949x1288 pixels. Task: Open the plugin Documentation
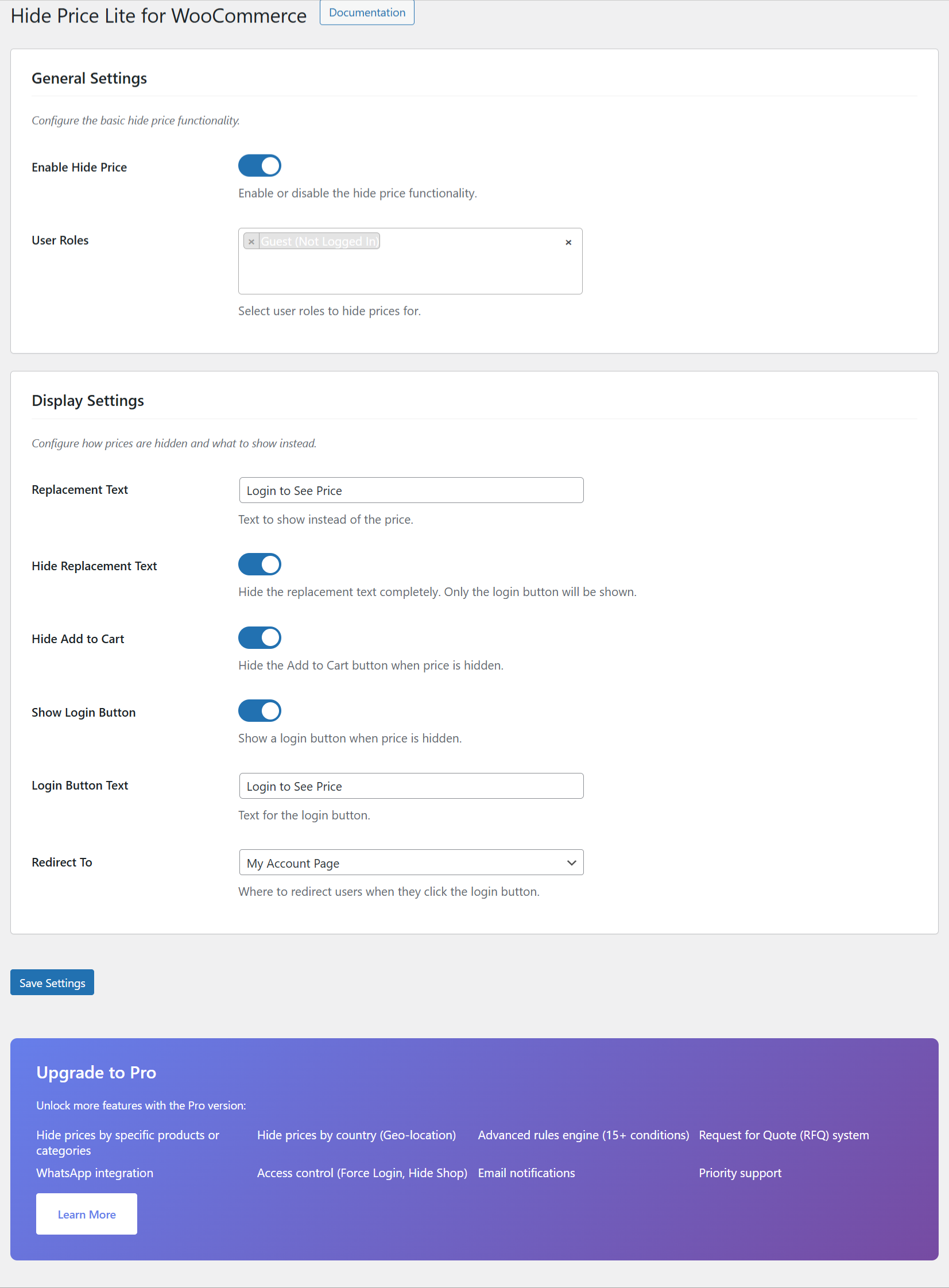pos(366,12)
